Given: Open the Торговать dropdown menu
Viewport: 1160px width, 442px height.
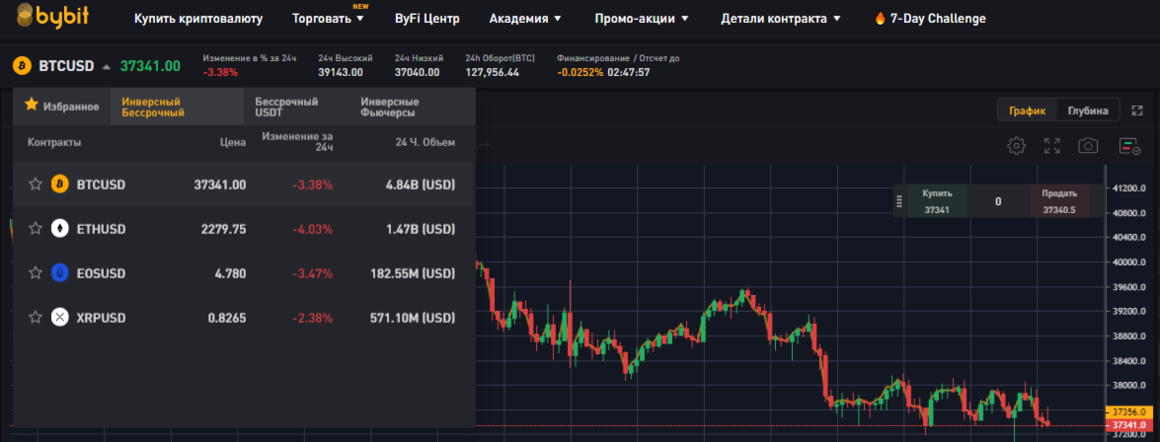Looking at the screenshot, I should [x=328, y=19].
